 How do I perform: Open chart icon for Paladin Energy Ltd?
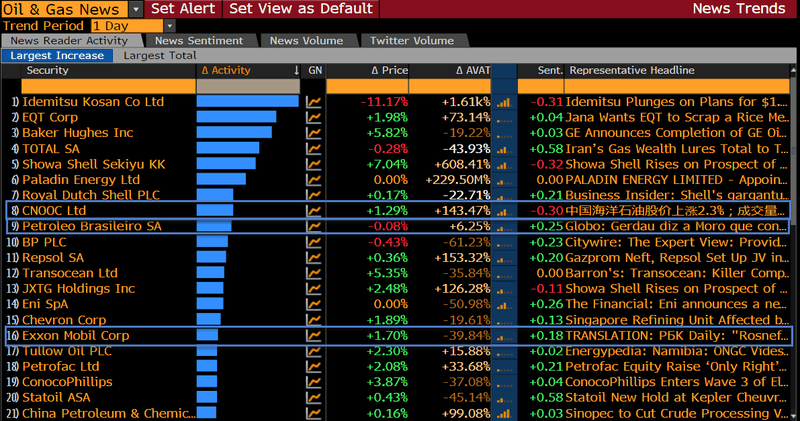(313, 180)
